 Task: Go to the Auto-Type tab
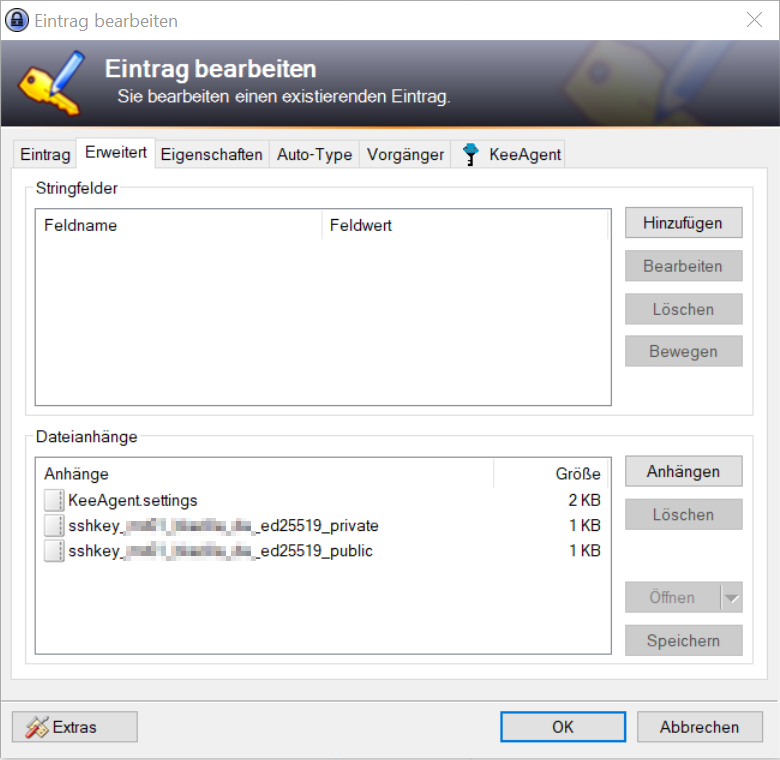[x=314, y=155]
